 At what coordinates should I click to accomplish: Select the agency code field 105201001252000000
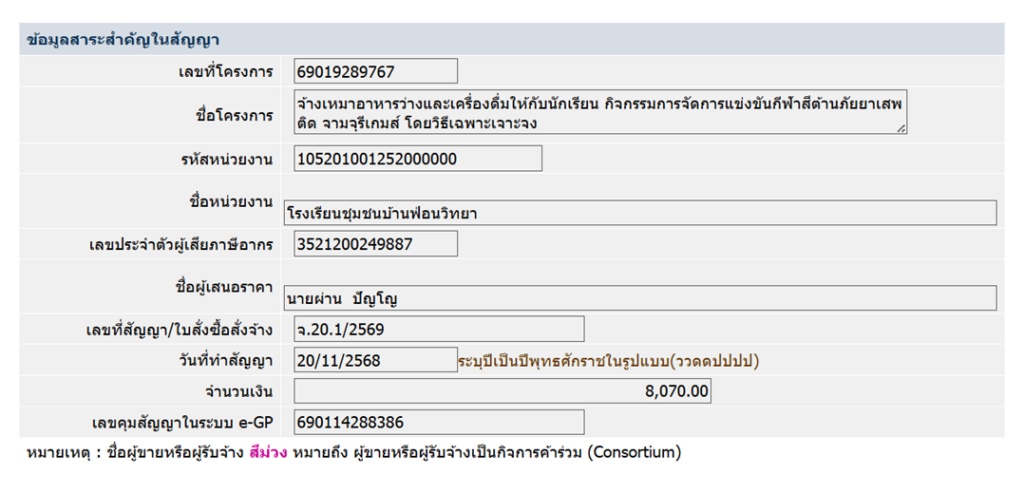[x=418, y=159]
